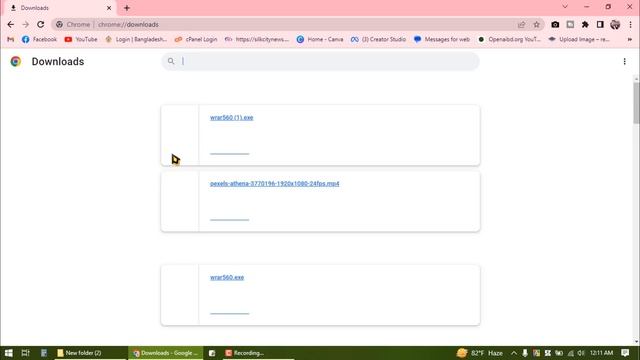Open the extensions puzzle icon
Viewport: 640px width, 360px height.
coord(585,24)
